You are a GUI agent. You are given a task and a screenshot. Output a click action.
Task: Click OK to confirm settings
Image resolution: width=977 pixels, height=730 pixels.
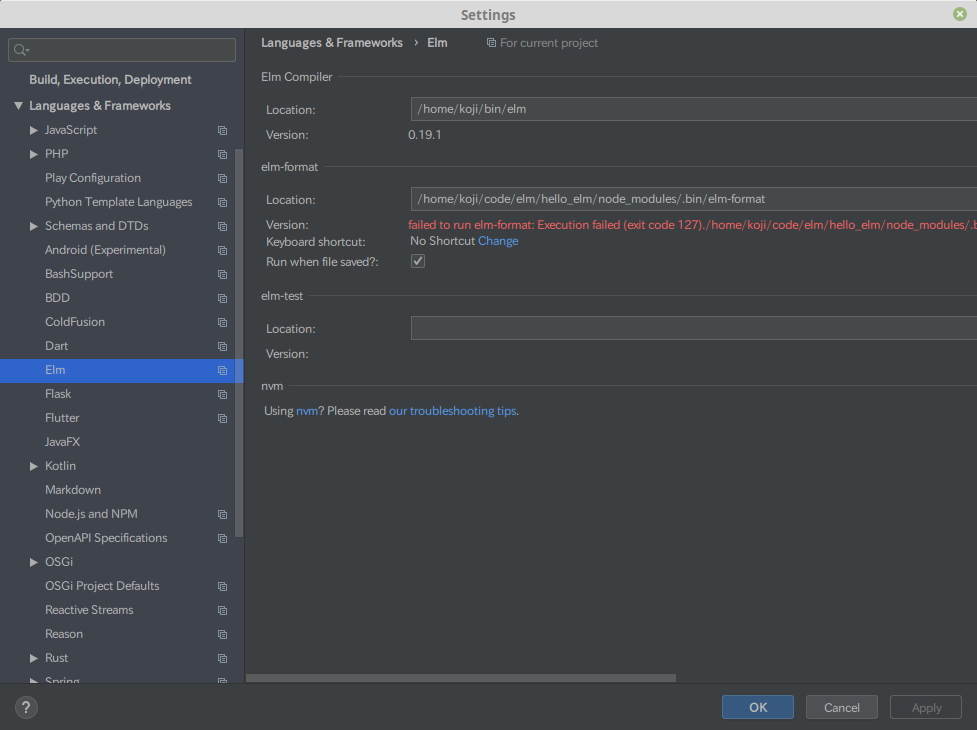point(758,707)
